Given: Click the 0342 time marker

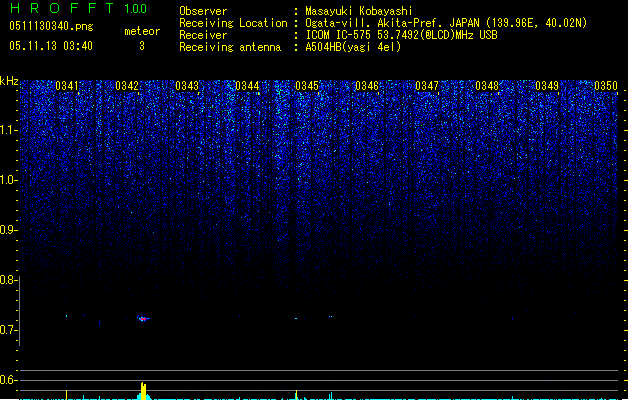Looking at the screenshot, I should pyautogui.click(x=127, y=85).
